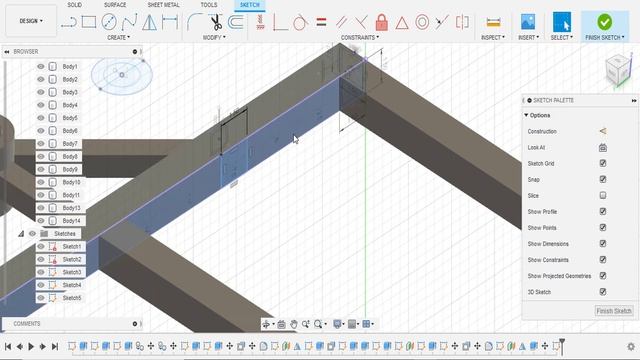The width and height of the screenshot is (640, 360).
Task: Select the Trim scissors tool
Action: [x=216, y=22]
